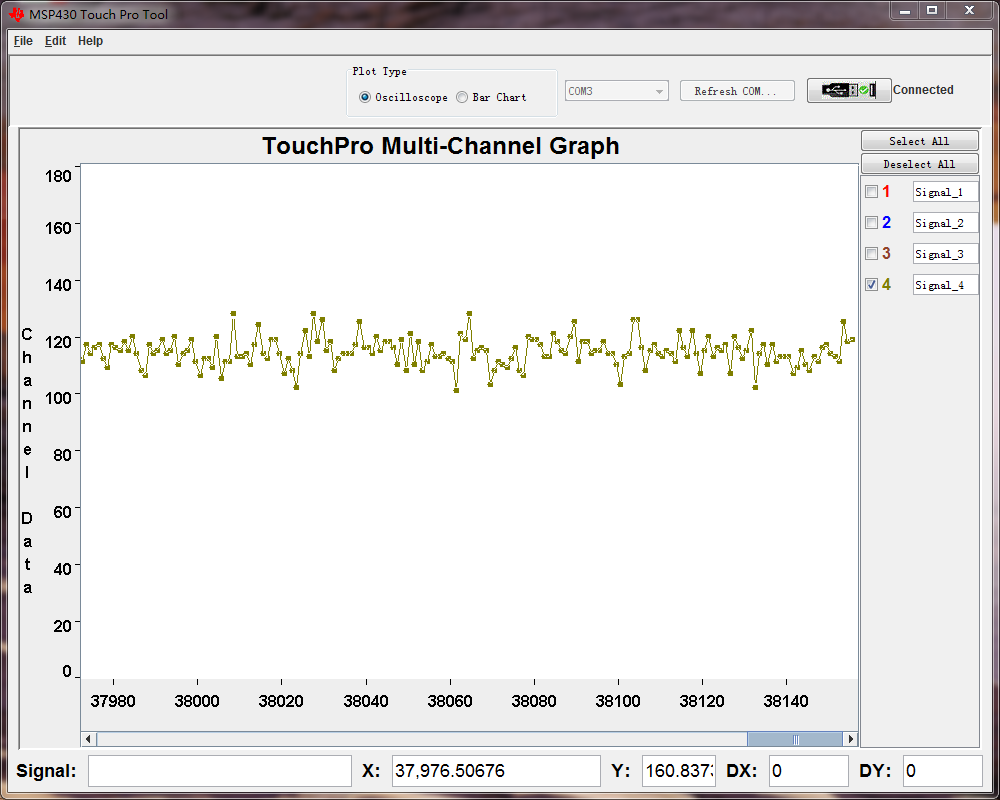Click the X value field 37,976.50676

click(496, 771)
